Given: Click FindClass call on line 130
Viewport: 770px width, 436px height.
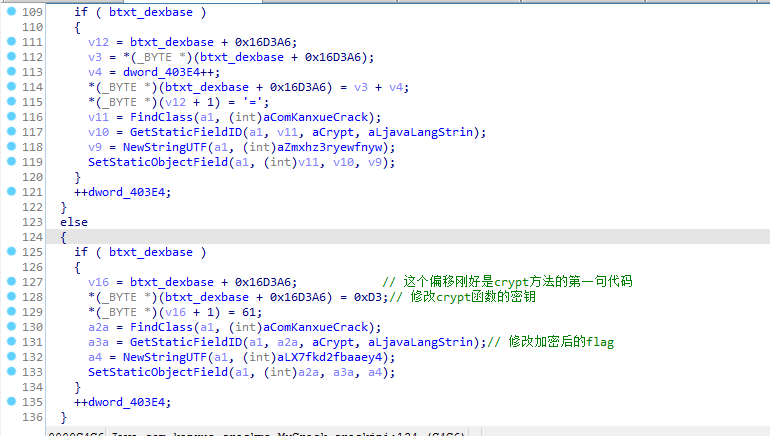Looking at the screenshot, I should (x=161, y=327).
